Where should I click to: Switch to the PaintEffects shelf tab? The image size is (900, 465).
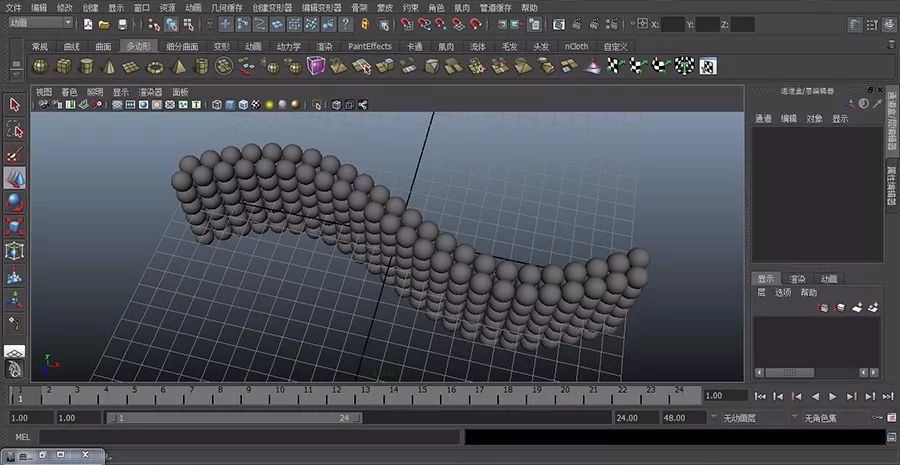click(370, 46)
